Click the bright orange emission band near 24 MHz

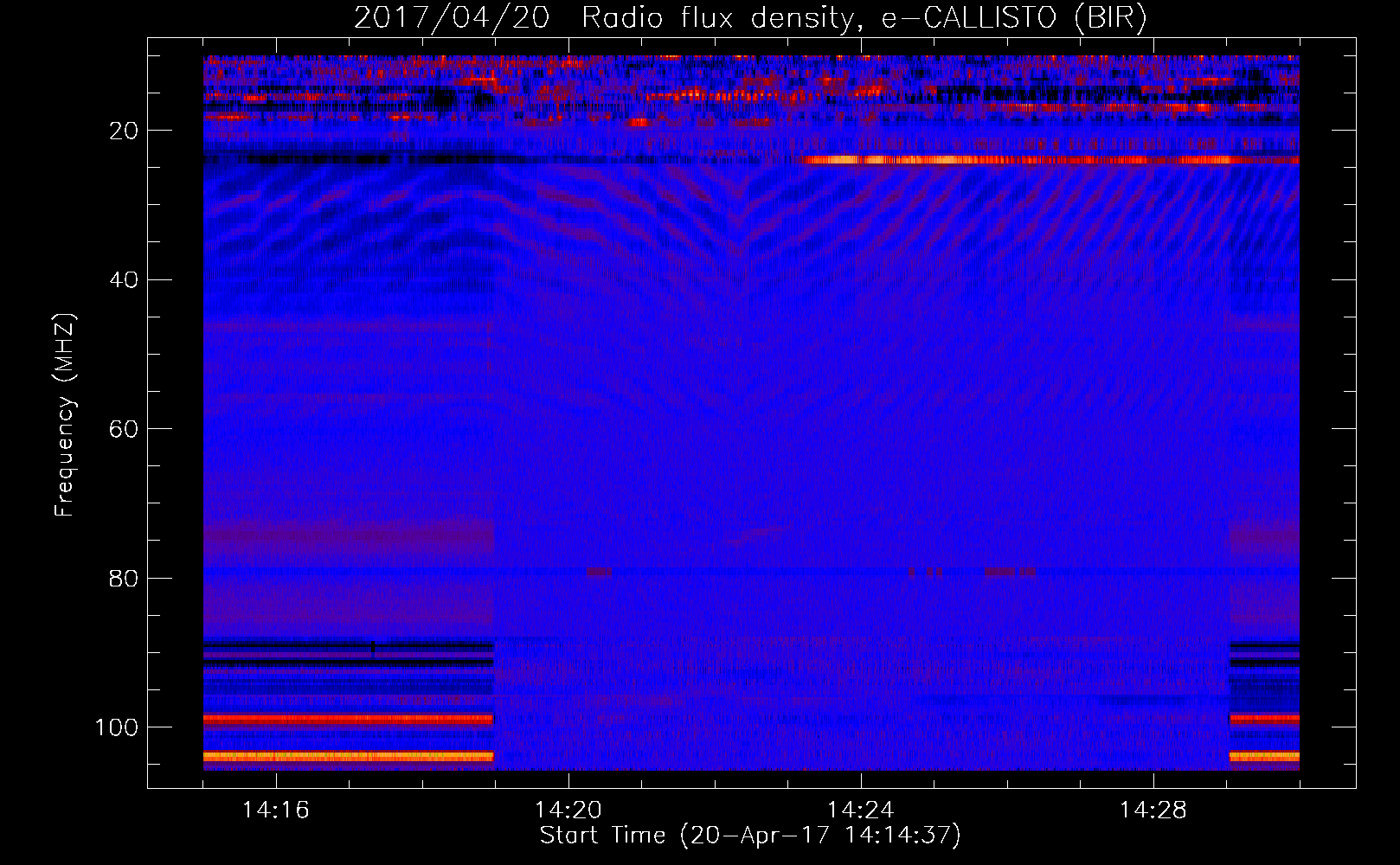pos(1050,160)
